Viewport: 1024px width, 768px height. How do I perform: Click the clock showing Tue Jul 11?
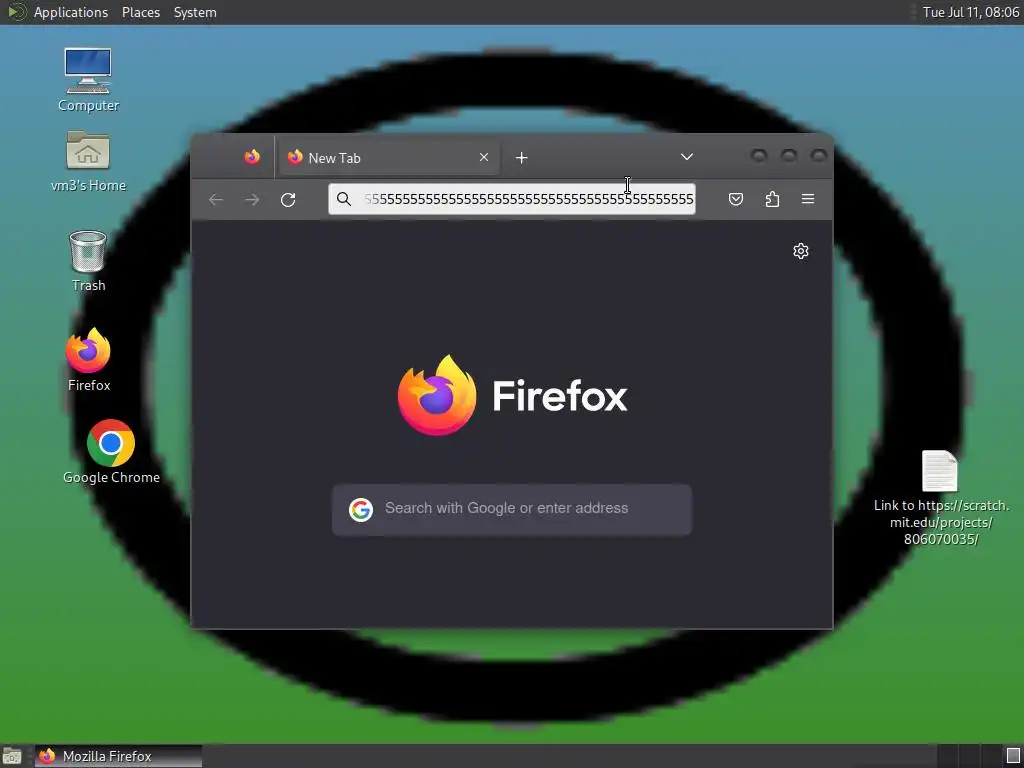coord(970,12)
